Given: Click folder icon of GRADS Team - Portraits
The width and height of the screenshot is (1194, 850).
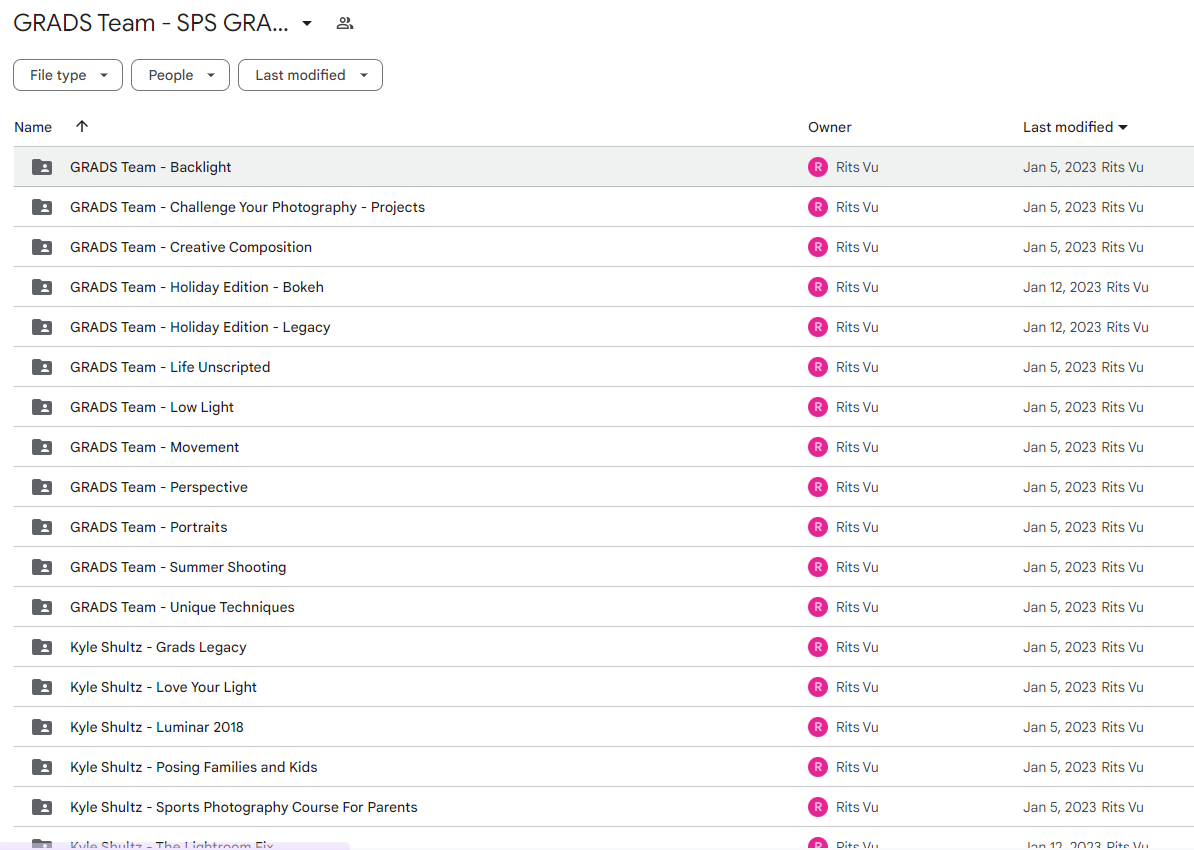Looking at the screenshot, I should tap(42, 527).
